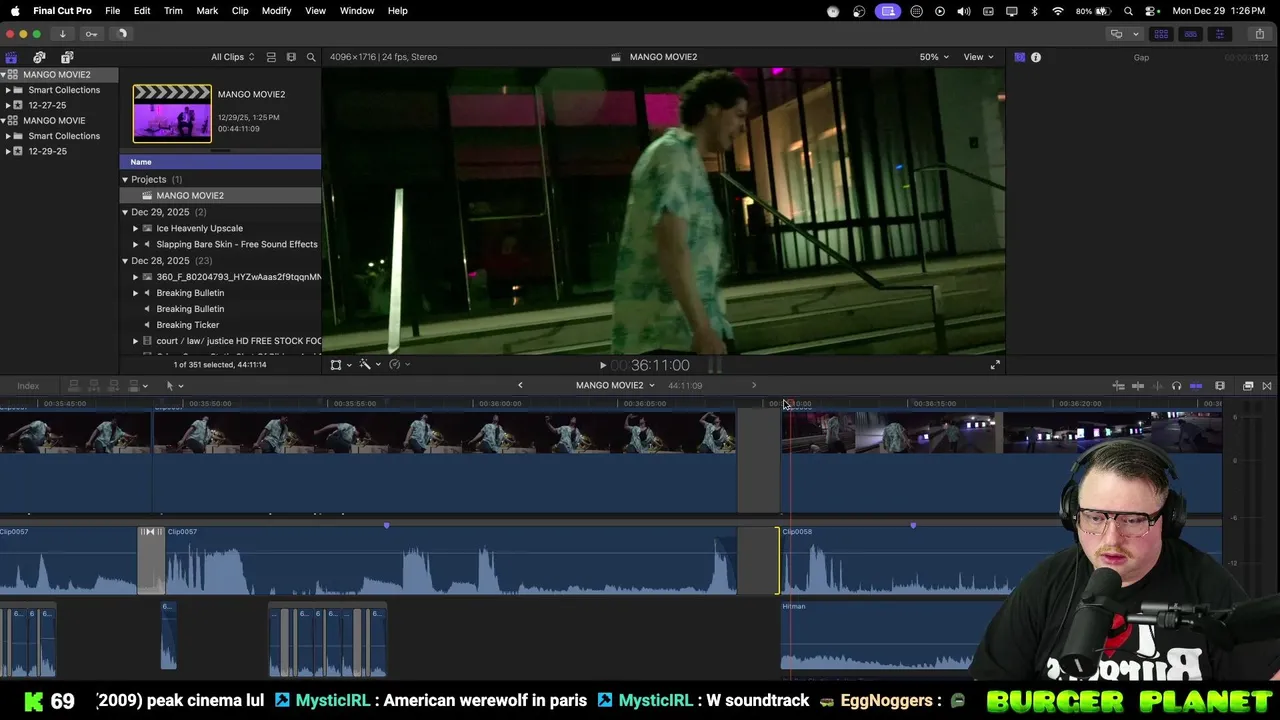This screenshot has width=1280, height=720.
Task: Click the purple marker on Clip0058
Action: (x=913, y=525)
